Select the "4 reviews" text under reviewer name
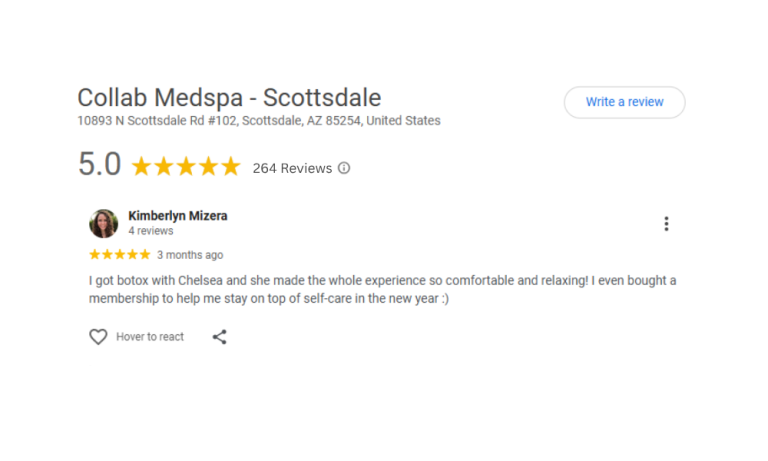Viewport: 768px width, 461px height. click(151, 231)
